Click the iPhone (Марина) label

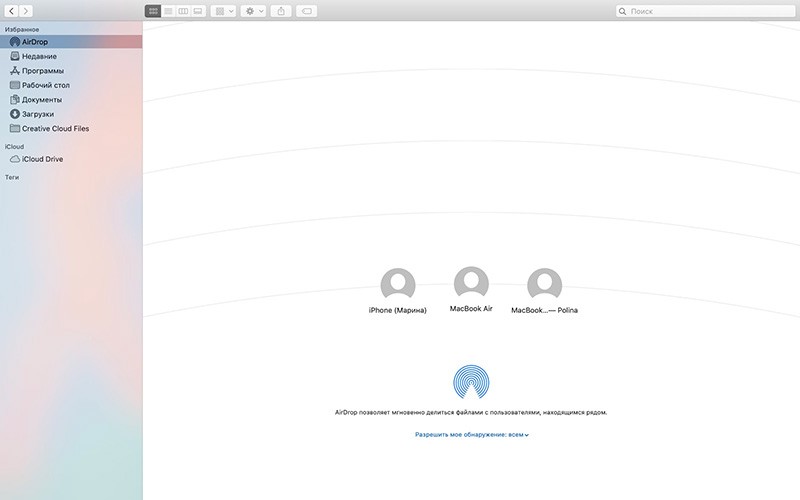click(397, 310)
